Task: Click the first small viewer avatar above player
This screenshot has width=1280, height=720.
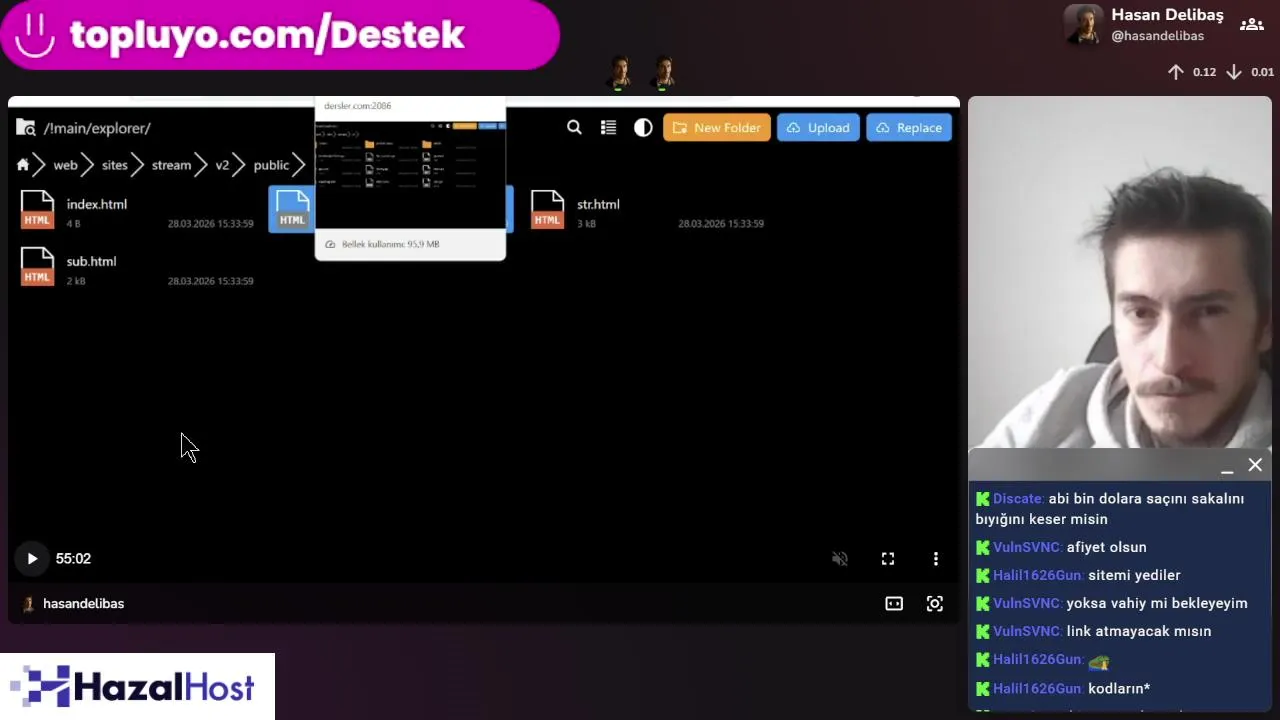Action: 620,72
